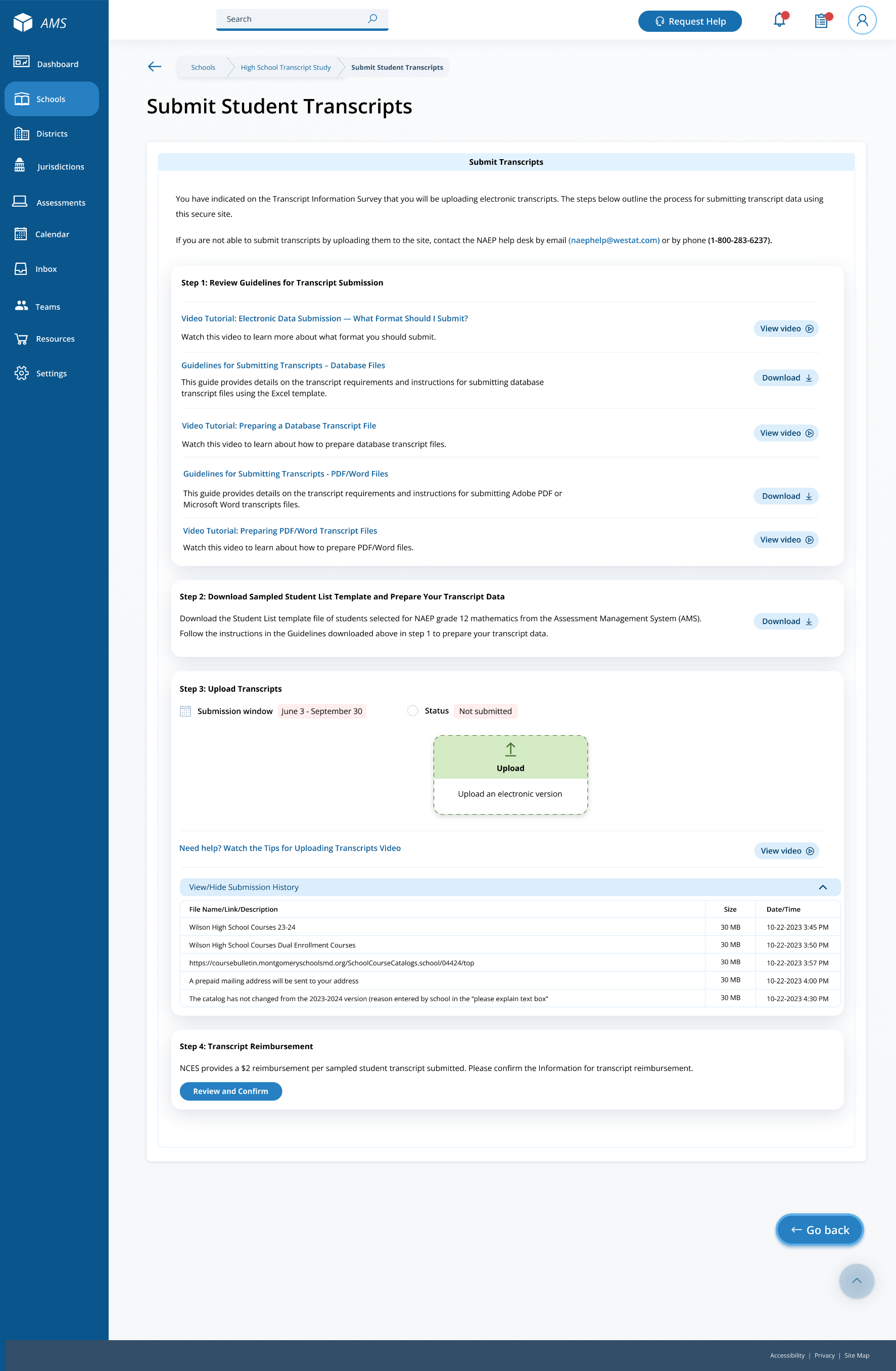This screenshot has width=896, height=1371.
Task: Click the Not submitted status badge
Action: [486, 711]
